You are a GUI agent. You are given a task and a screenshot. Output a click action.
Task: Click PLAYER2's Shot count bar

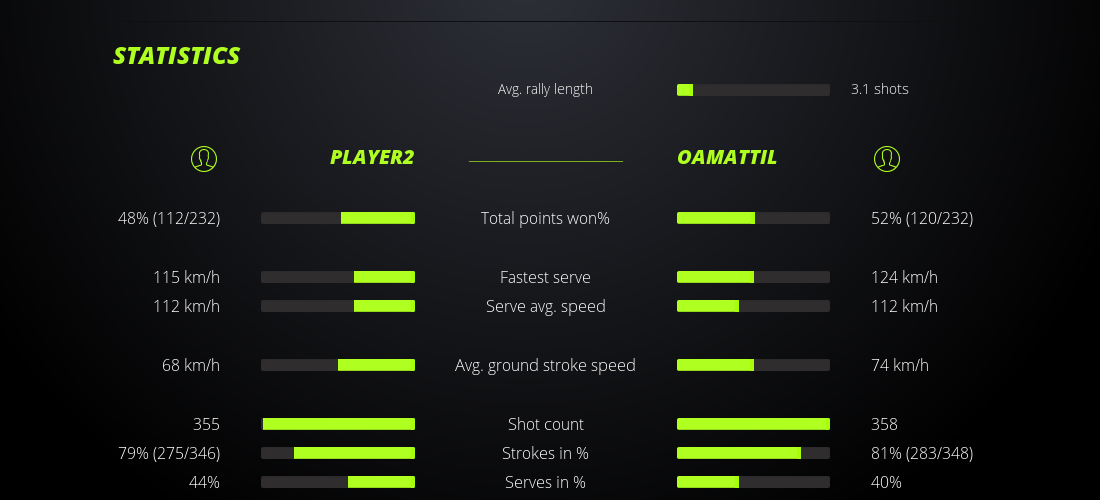pyautogui.click(x=338, y=424)
